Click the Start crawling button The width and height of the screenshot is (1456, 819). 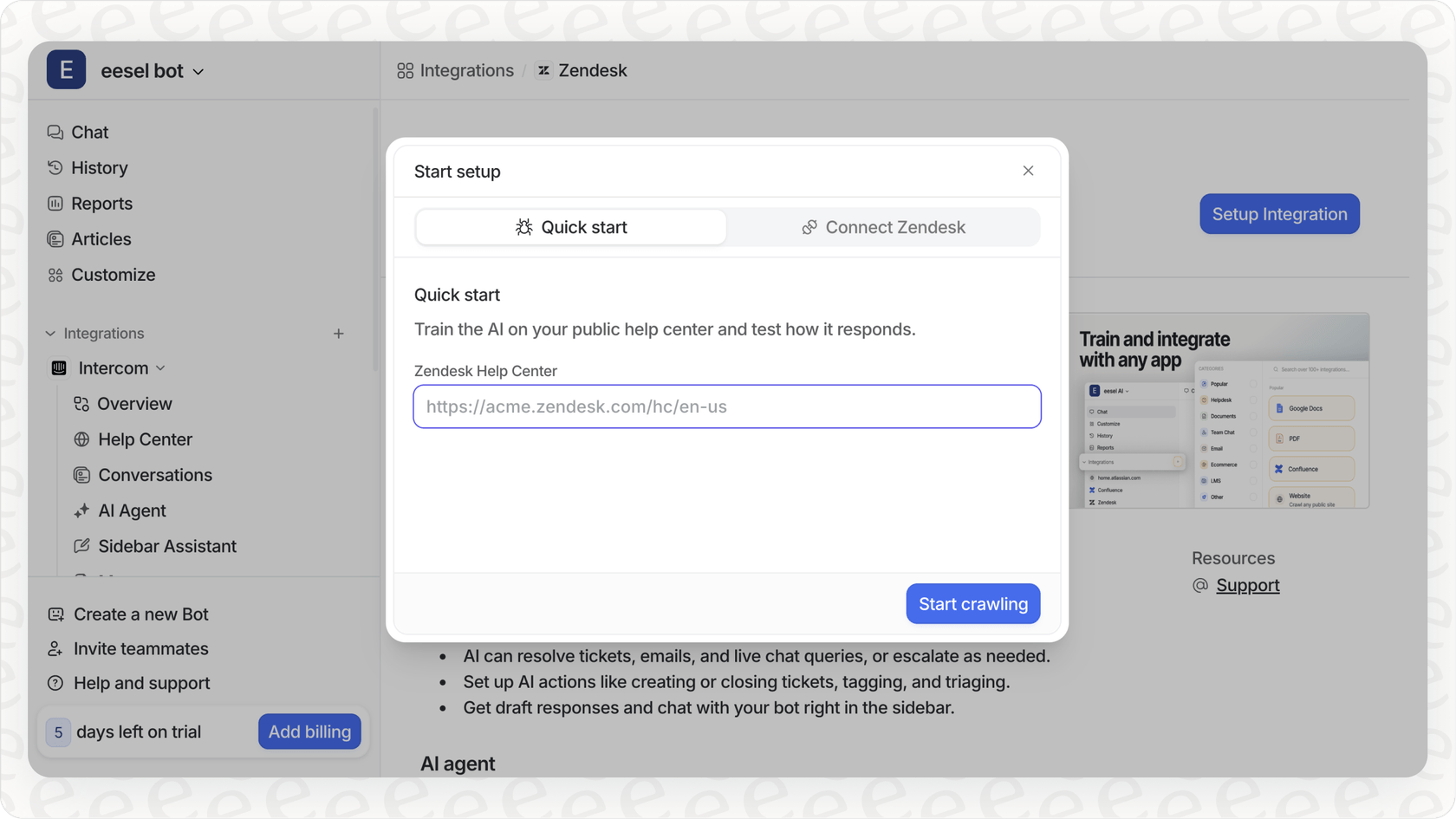click(x=972, y=603)
